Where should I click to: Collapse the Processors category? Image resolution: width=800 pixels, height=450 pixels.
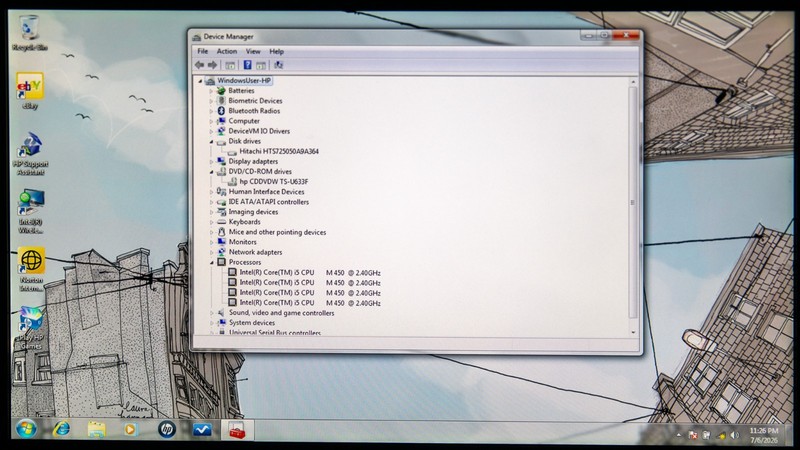pyautogui.click(x=211, y=263)
